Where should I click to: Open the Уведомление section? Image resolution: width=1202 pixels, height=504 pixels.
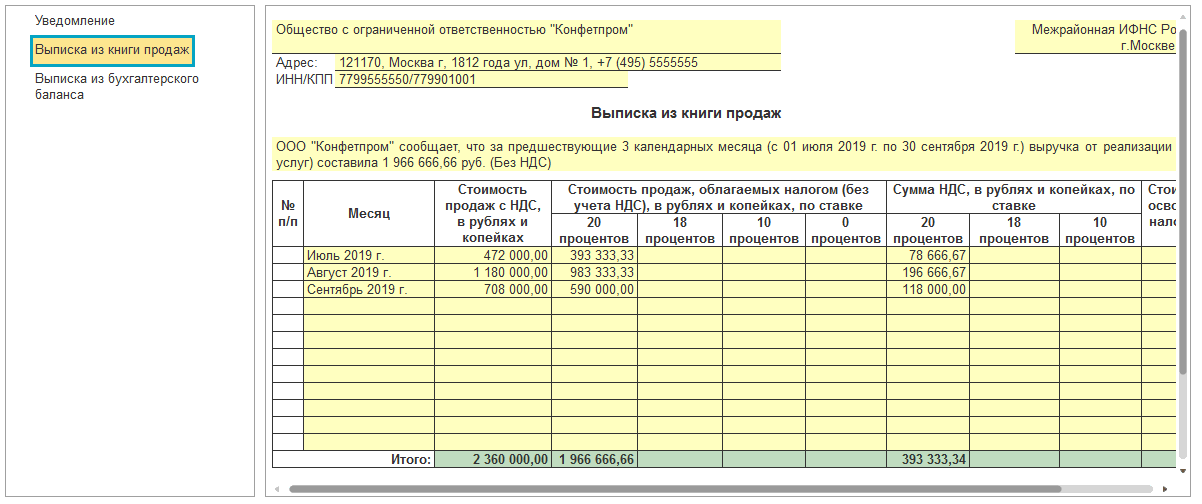[75, 21]
